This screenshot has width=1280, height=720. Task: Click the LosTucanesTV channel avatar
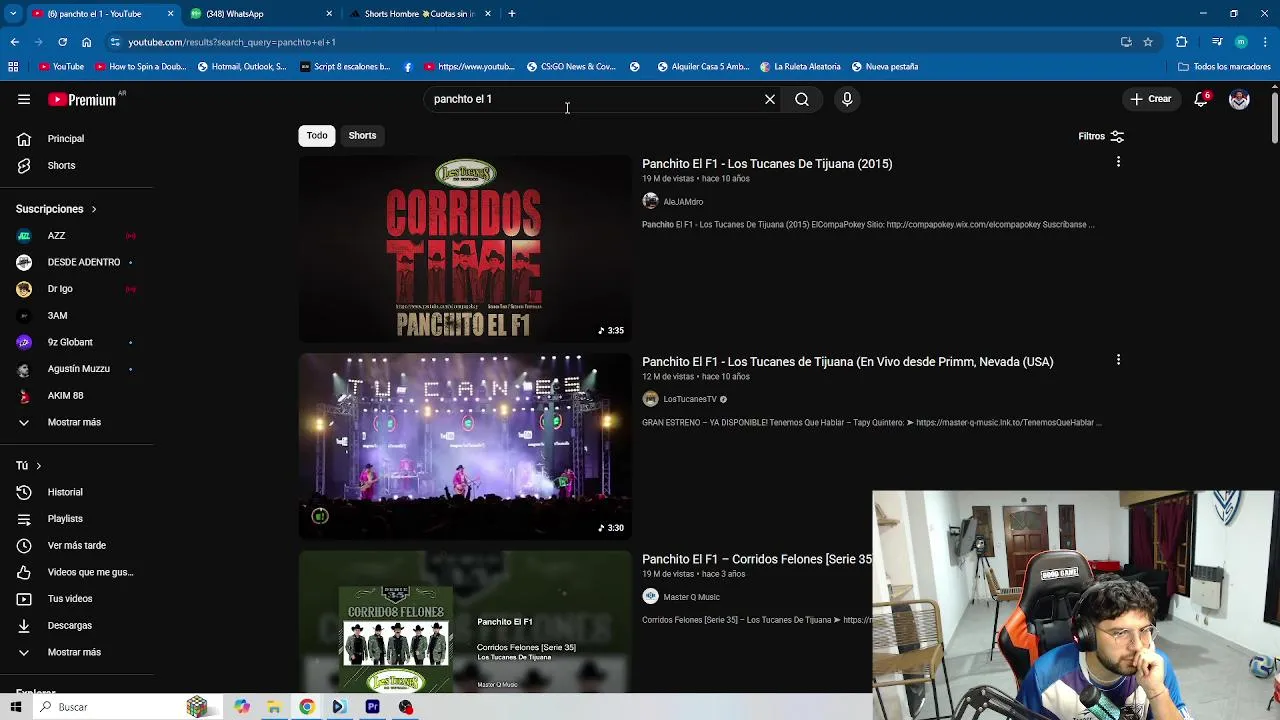[650, 399]
